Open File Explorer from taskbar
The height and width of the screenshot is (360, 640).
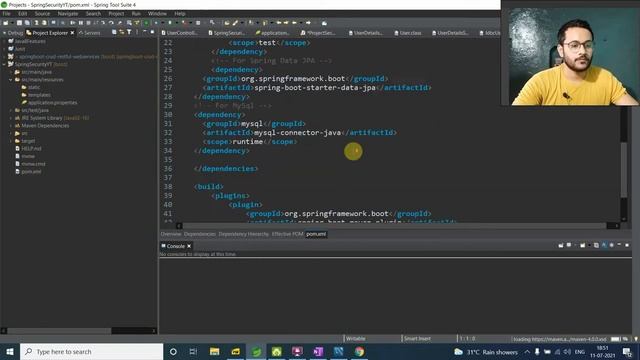[215, 351]
